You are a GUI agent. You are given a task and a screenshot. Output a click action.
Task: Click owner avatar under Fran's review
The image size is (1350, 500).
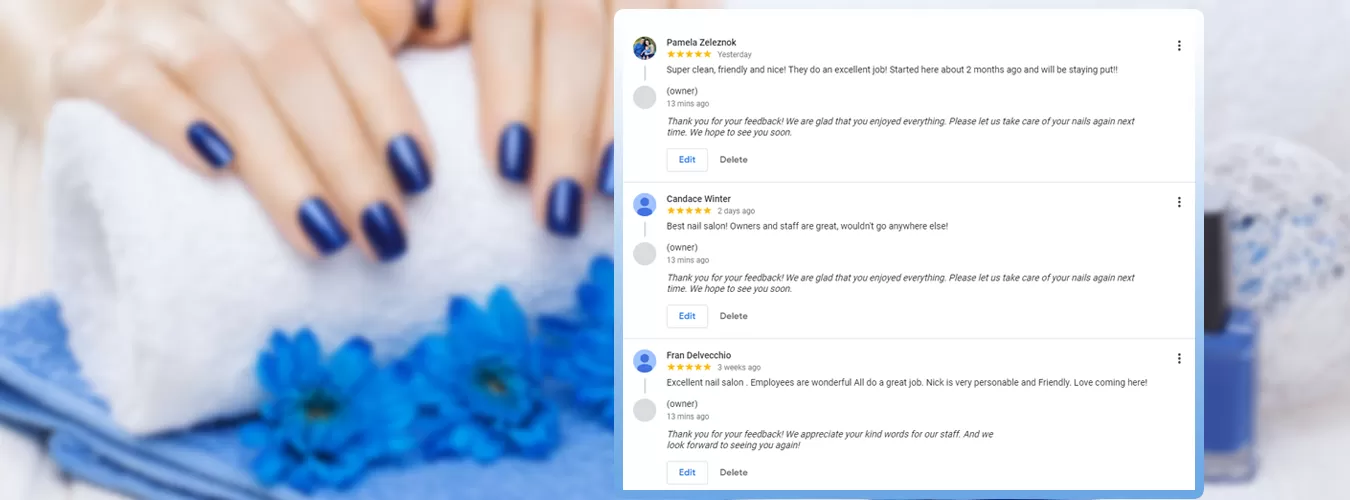645,410
